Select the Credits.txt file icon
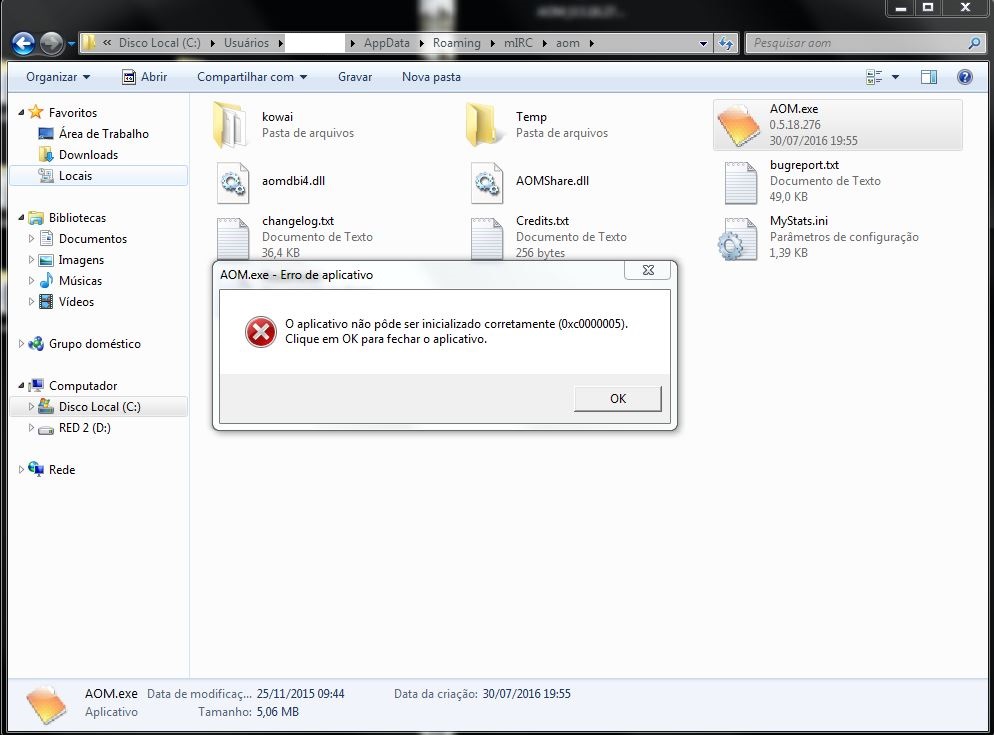Viewport: 994px width, 735px height. tap(487, 238)
